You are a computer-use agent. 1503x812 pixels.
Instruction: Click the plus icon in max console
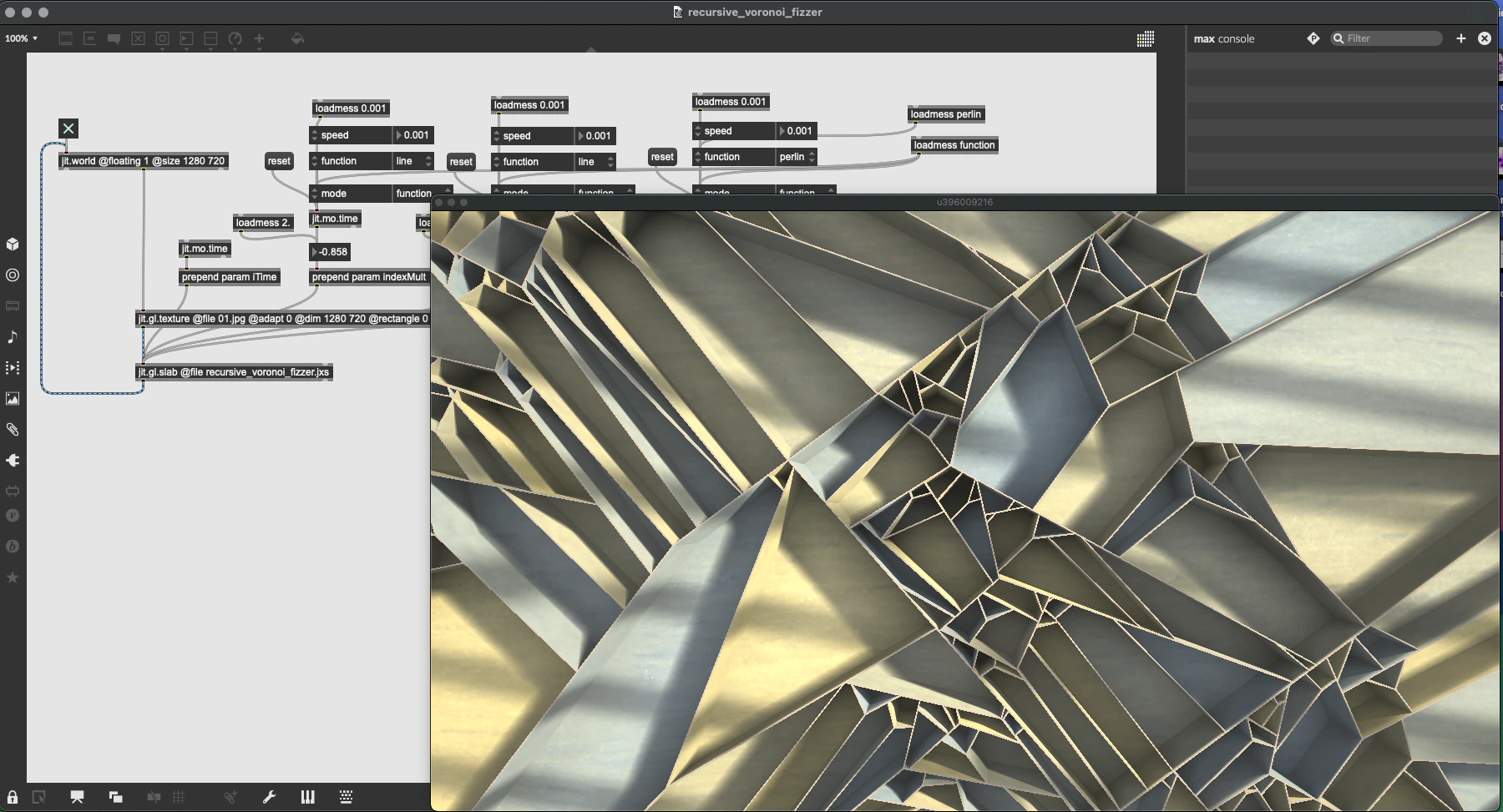click(x=1460, y=38)
